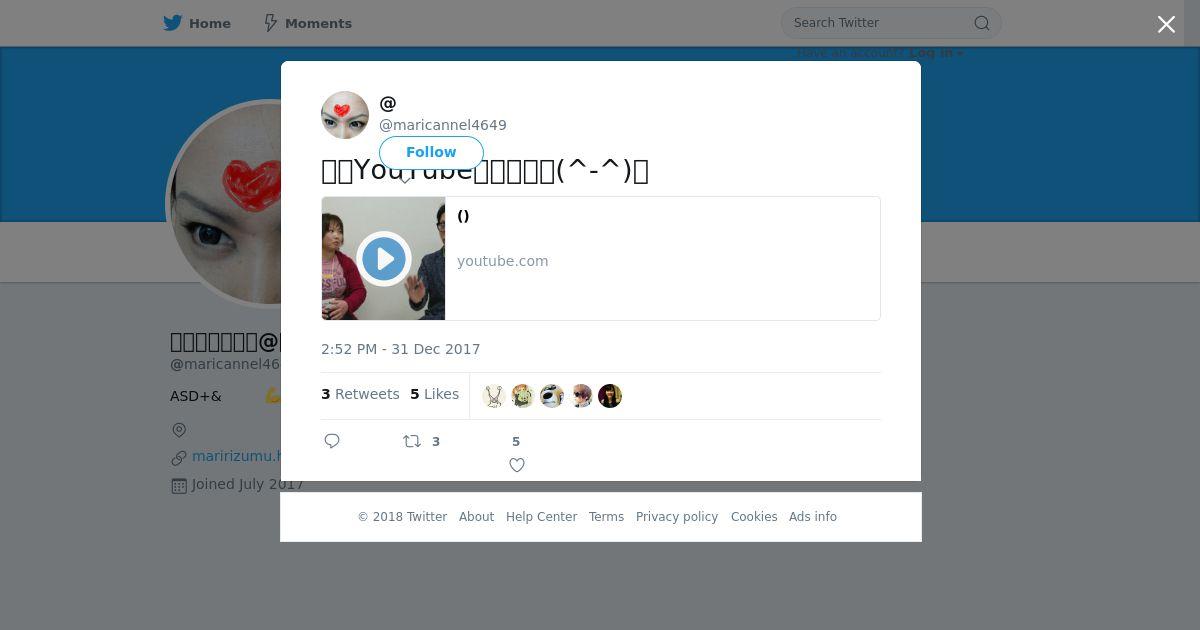The image size is (1200, 630).
Task: Play the embedded YouTube video
Action: pos(384,259)
